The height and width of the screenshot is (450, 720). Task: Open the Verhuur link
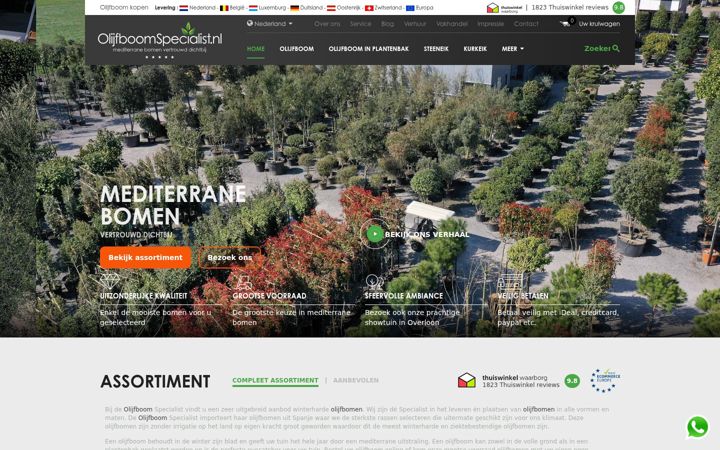click(415, 24)
